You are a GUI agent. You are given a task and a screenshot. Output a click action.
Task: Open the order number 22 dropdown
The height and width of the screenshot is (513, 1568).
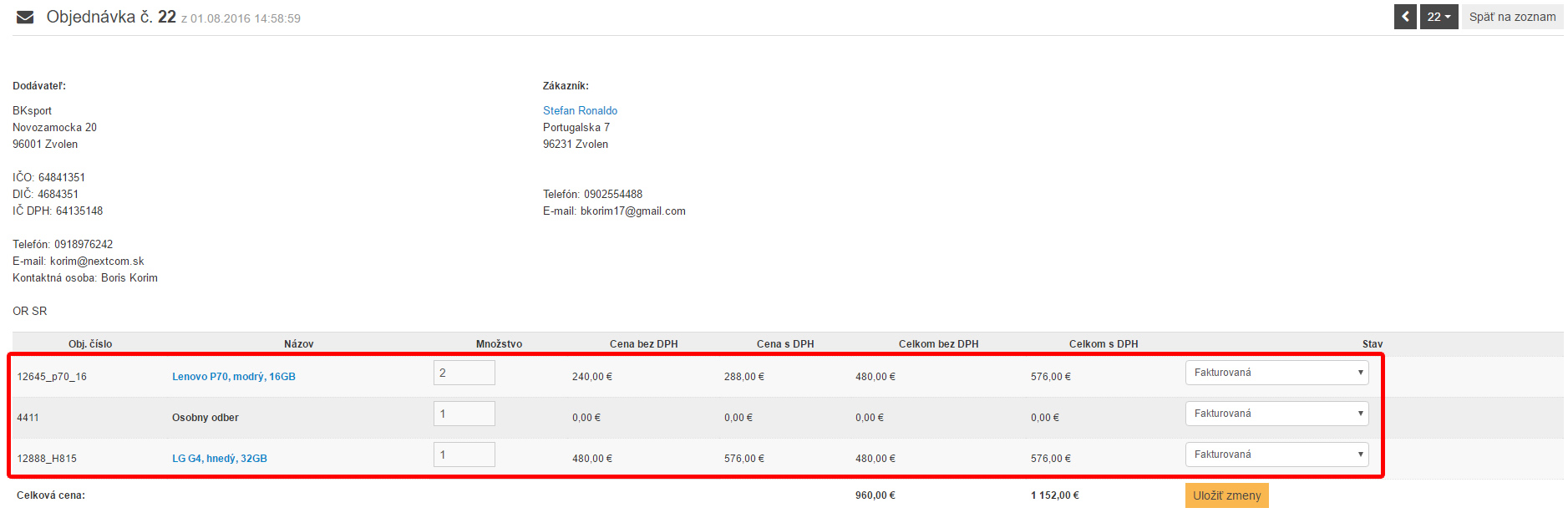tap(1439, 17)
